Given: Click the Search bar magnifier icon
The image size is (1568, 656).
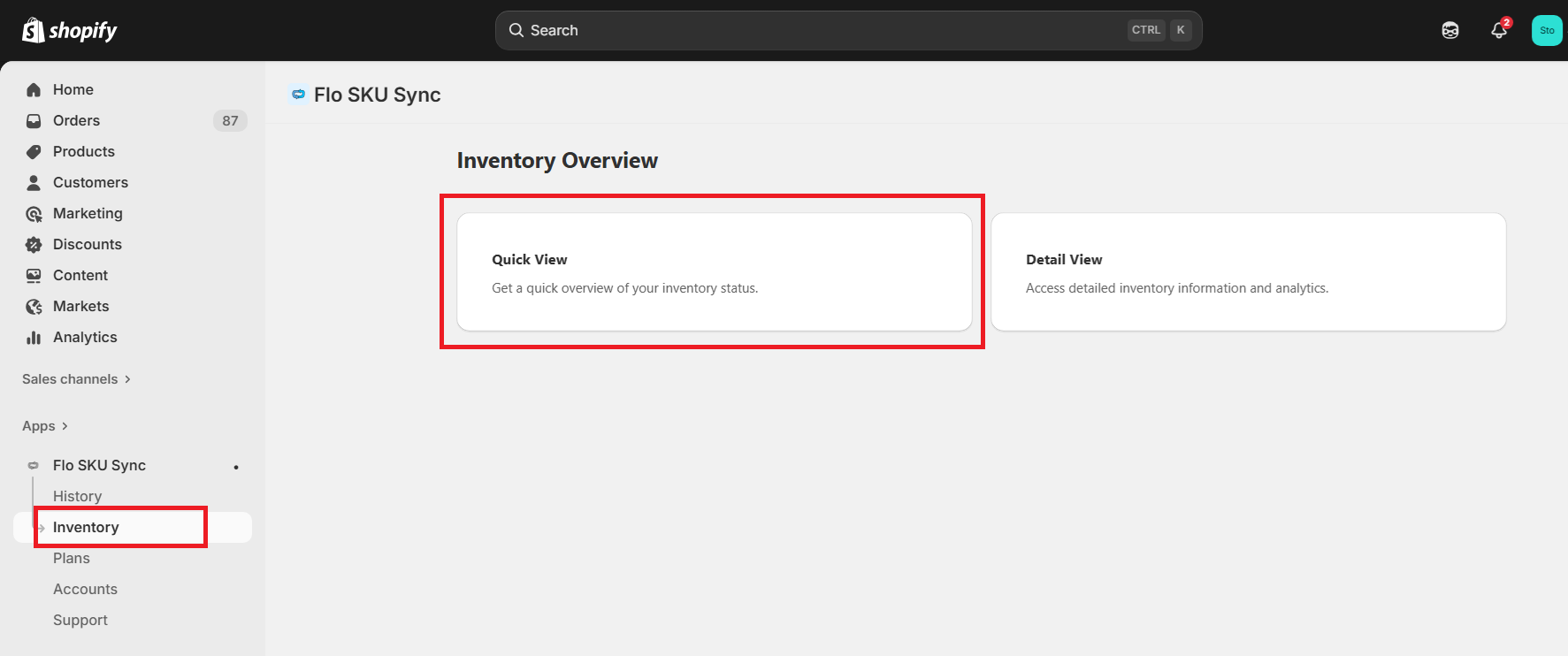Looking at the screenshot, I should coord(516,30).
